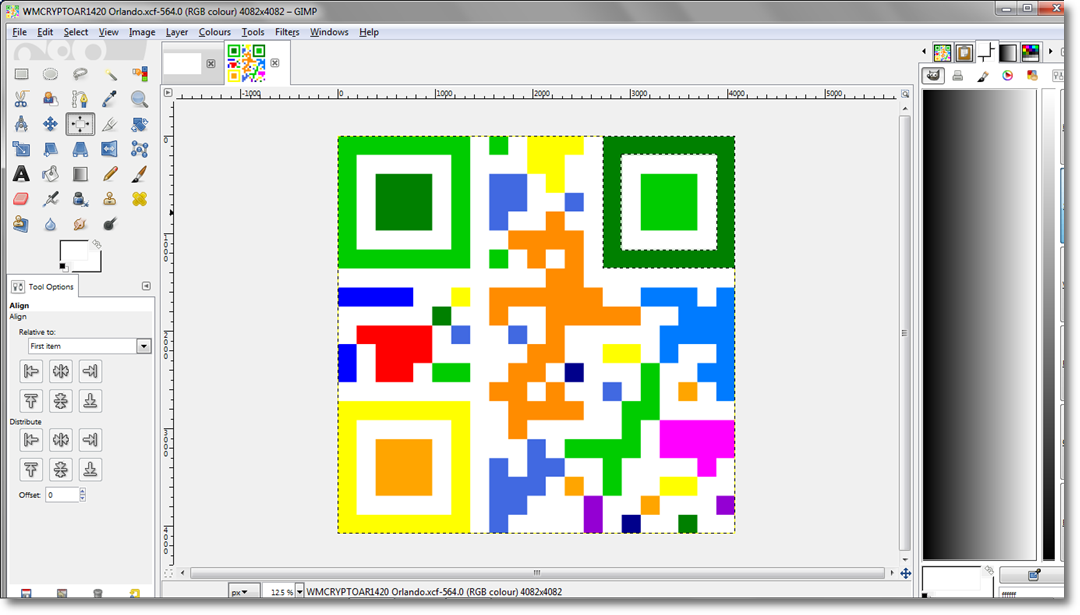Select the Zoom magnifier tool
1080x615 pixels.
click(139, 99)
